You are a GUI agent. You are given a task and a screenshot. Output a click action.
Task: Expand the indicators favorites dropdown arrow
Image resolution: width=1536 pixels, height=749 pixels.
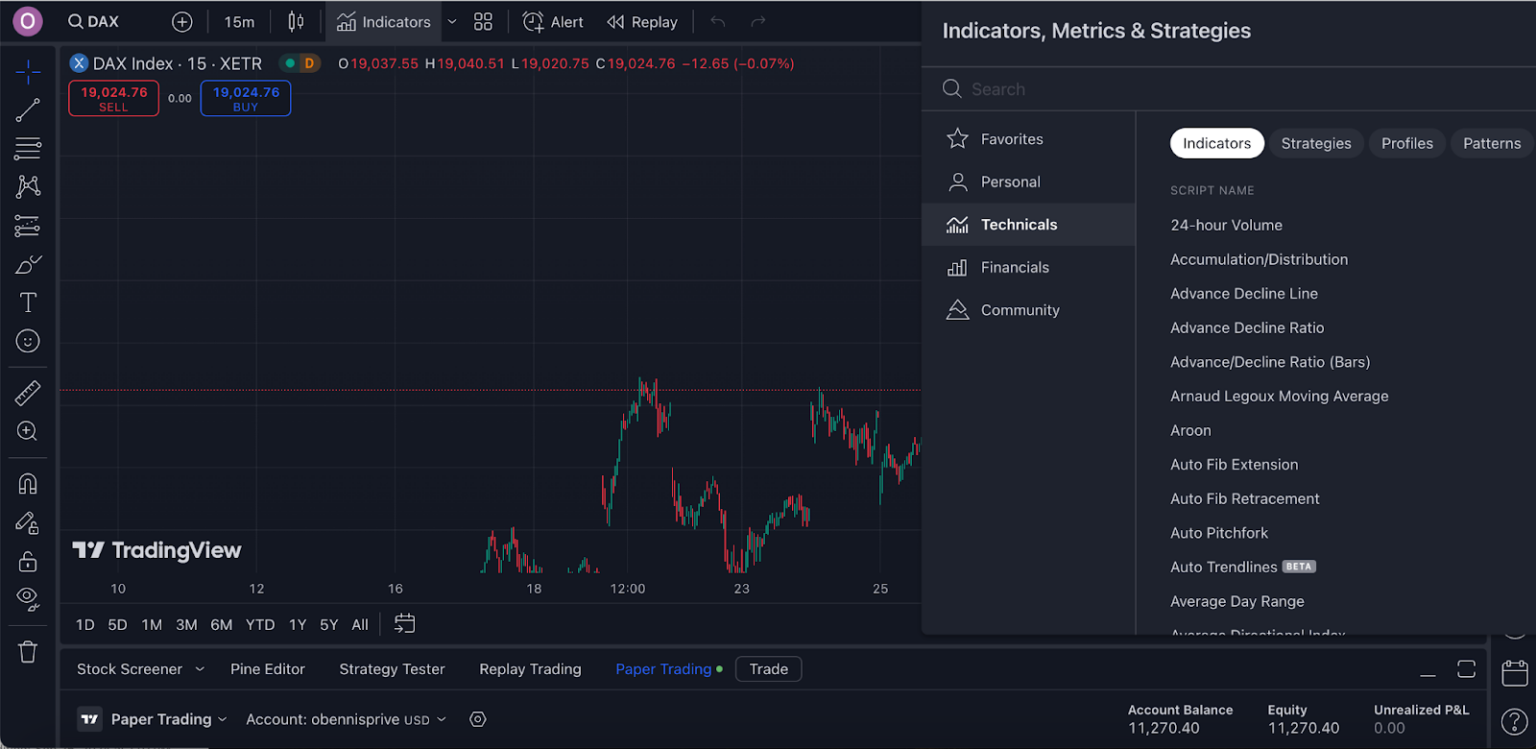point(452,22)
